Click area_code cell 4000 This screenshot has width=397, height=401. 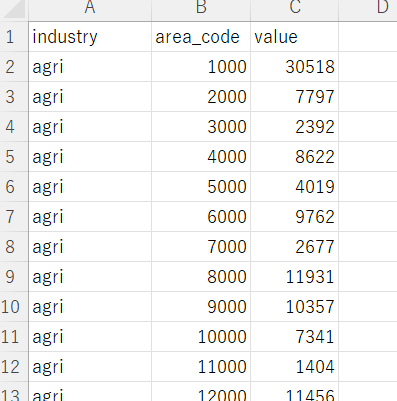[x=201, y=157]
